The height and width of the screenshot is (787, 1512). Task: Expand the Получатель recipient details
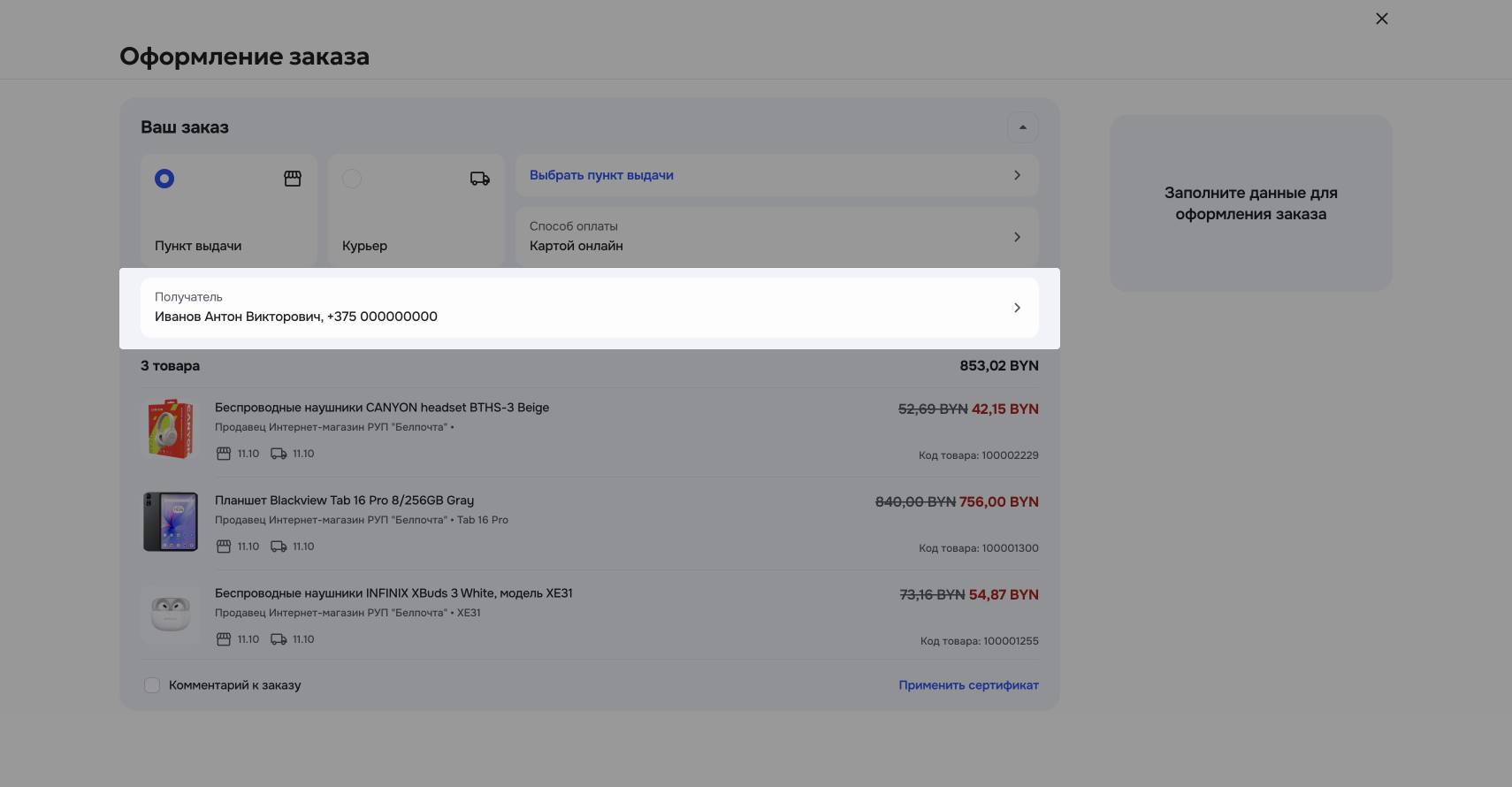(1017, 308)
